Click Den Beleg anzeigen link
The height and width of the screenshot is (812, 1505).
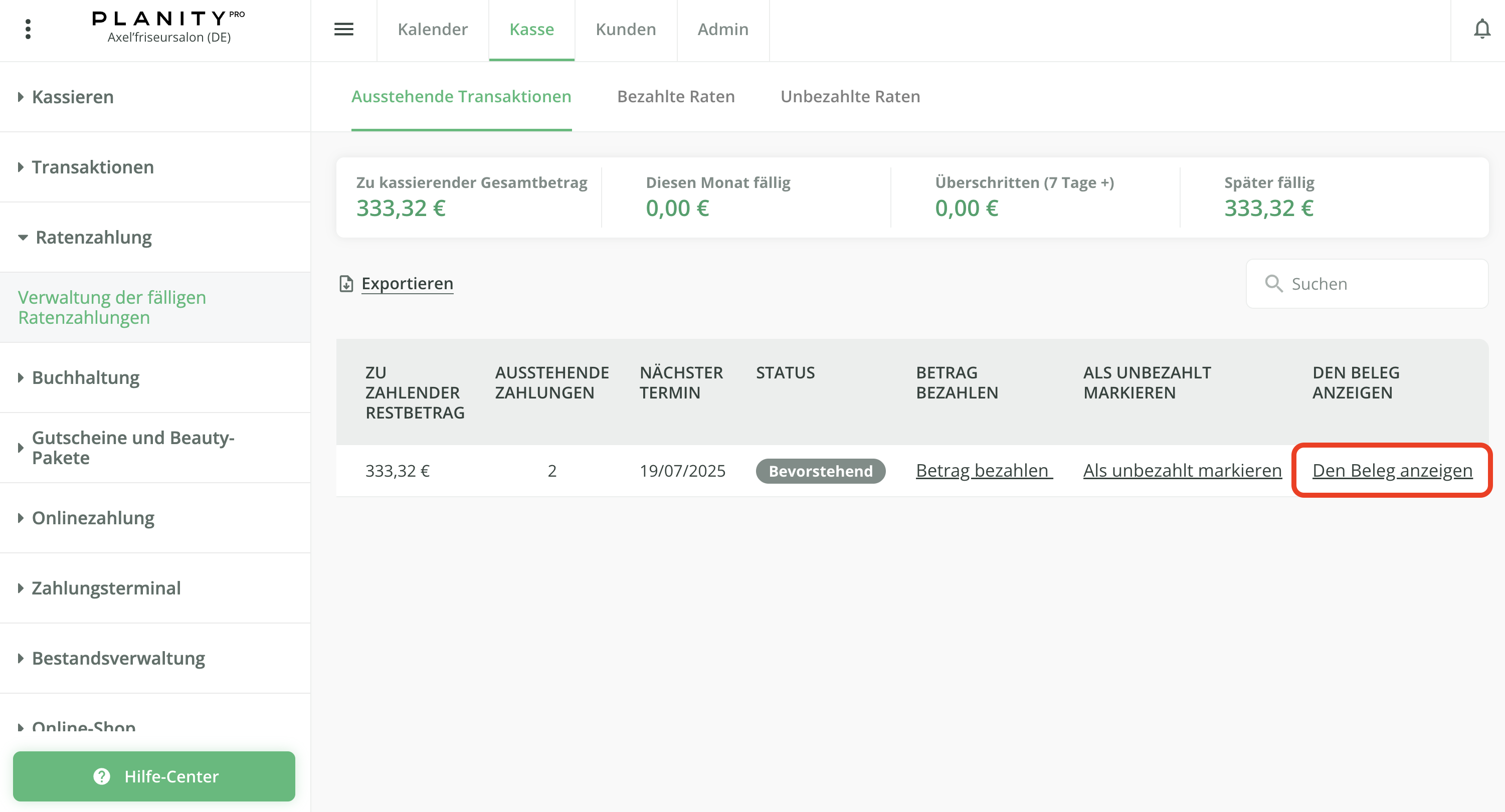coord(1392,471)
